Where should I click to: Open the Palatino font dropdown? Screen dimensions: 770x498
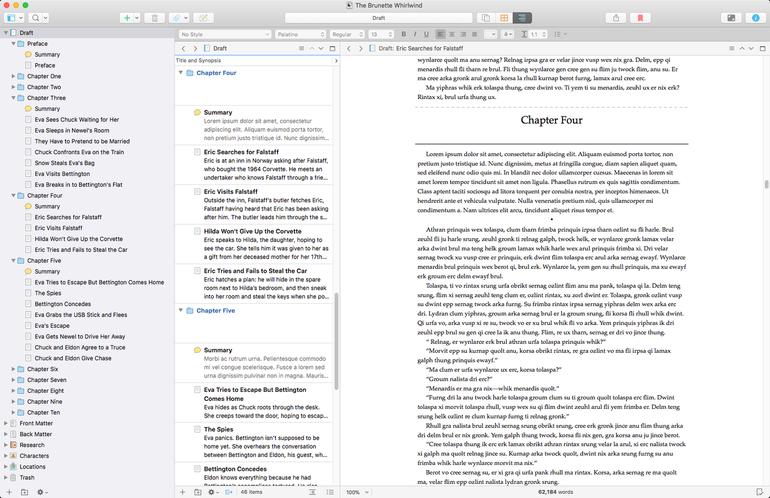click(301, 34)
